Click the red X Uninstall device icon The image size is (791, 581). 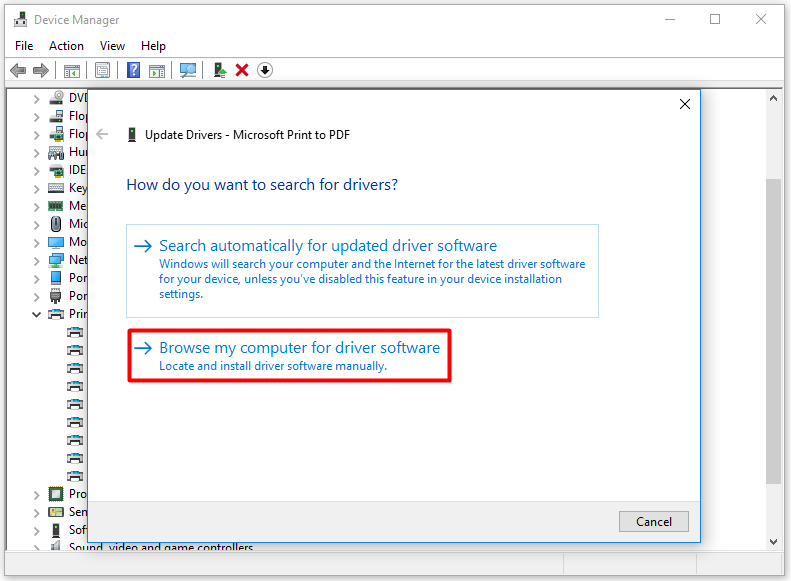[242, 70]
